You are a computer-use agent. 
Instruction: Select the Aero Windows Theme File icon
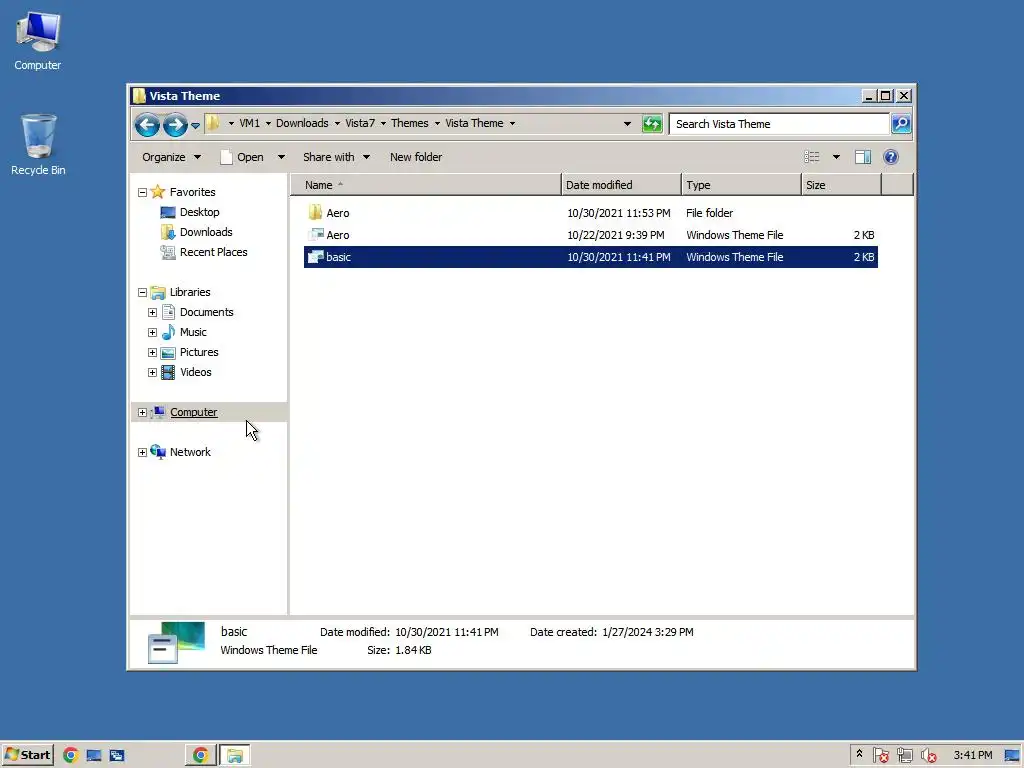pyautogui.click(x=316, y=234)
